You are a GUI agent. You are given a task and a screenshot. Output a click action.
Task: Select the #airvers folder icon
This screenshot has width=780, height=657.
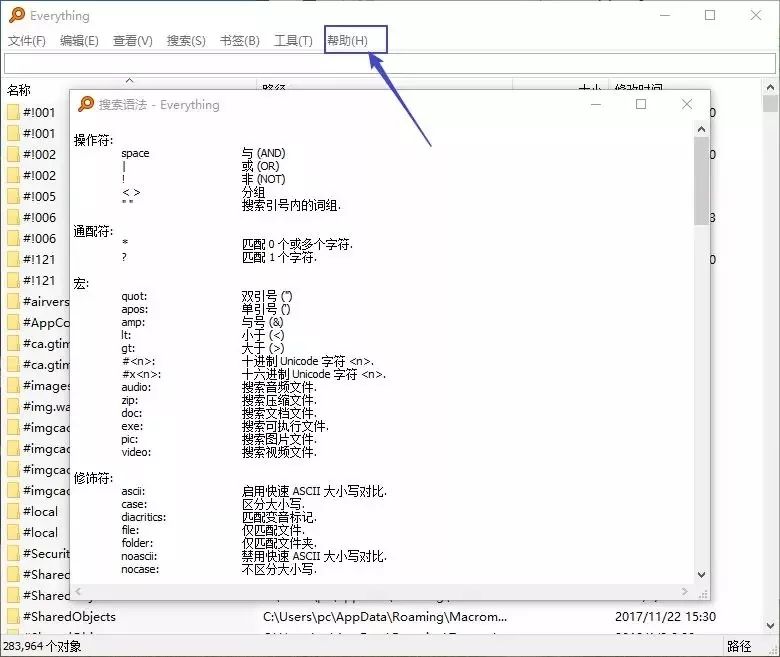click(x=13, y=301)
